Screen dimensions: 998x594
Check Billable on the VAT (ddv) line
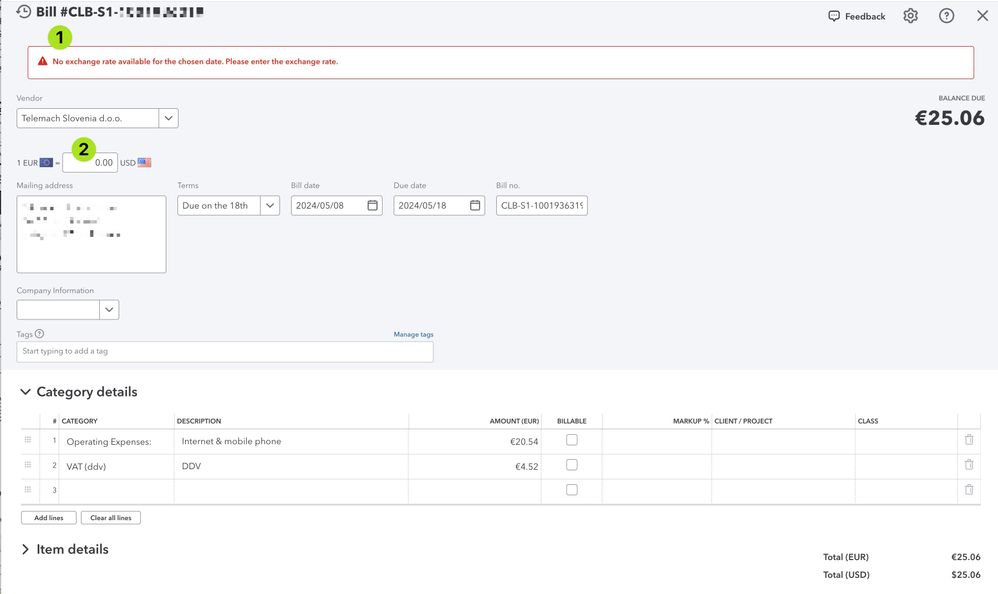coord(571,465)
